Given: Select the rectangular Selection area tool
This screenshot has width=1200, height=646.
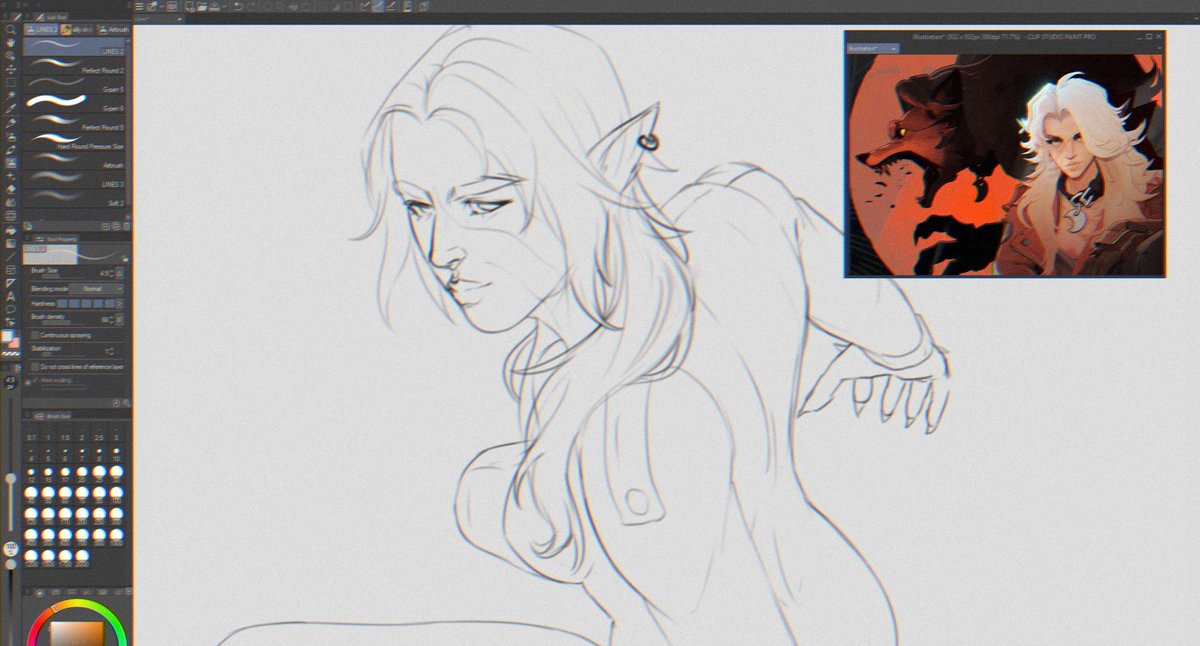Looking at the screenshot, I should pos(10,83).
